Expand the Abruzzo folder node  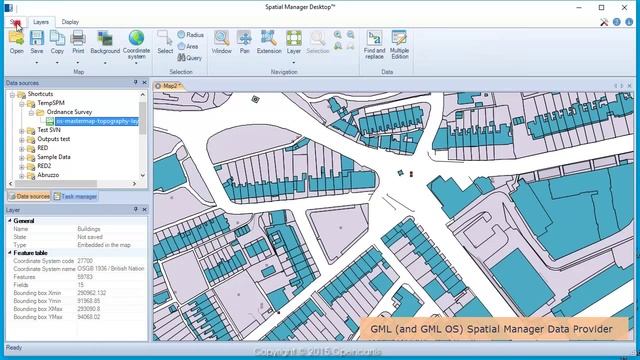pyautogui.click(x=22, y=176)
